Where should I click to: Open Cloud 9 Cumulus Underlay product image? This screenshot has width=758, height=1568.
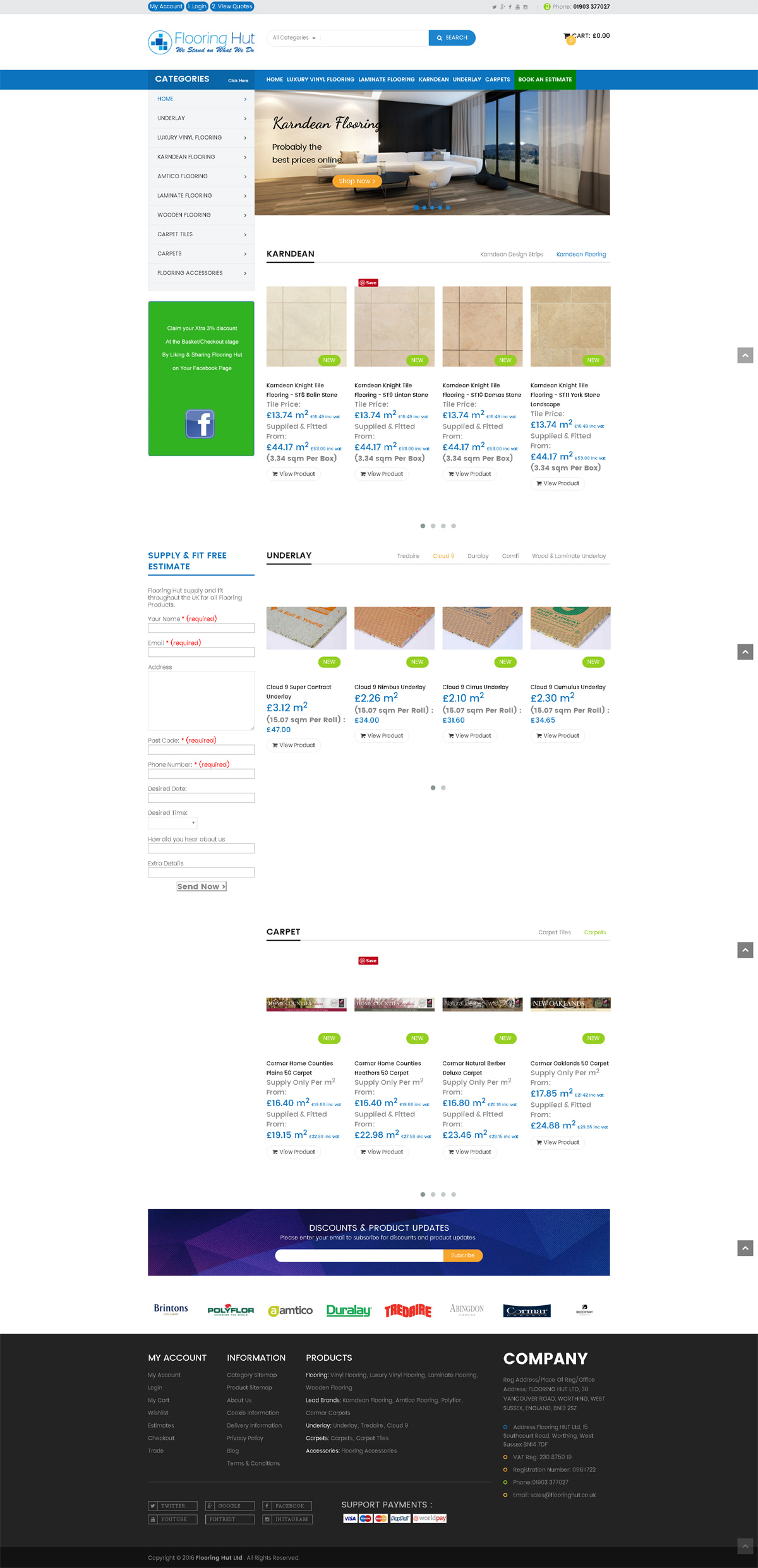coord(570,628)
